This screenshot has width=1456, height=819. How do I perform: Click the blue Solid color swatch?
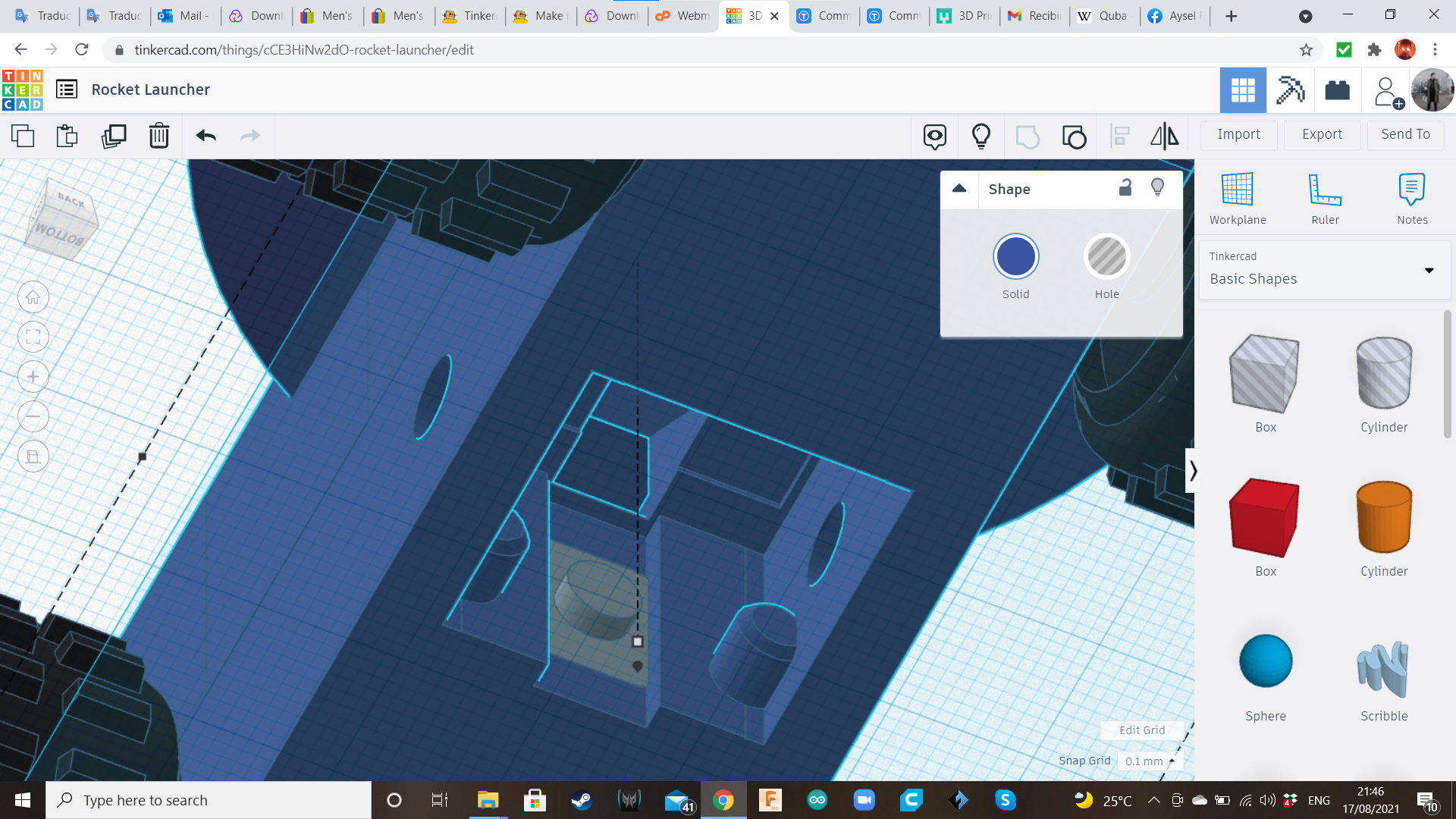click(1015, 257)
